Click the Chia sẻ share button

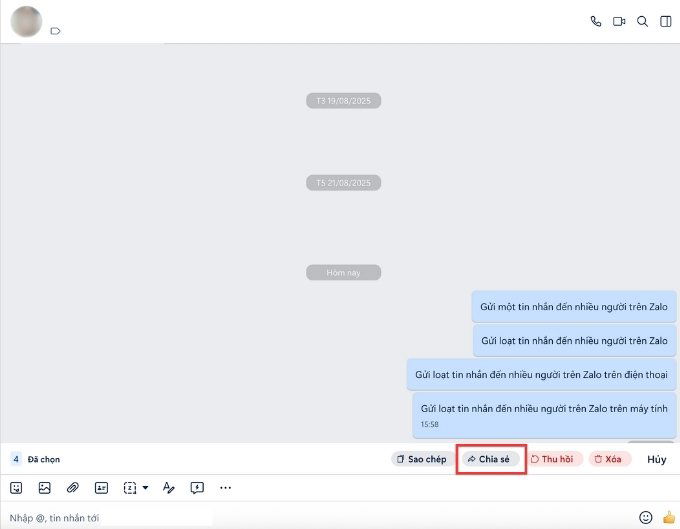click(x=489, y=459)
